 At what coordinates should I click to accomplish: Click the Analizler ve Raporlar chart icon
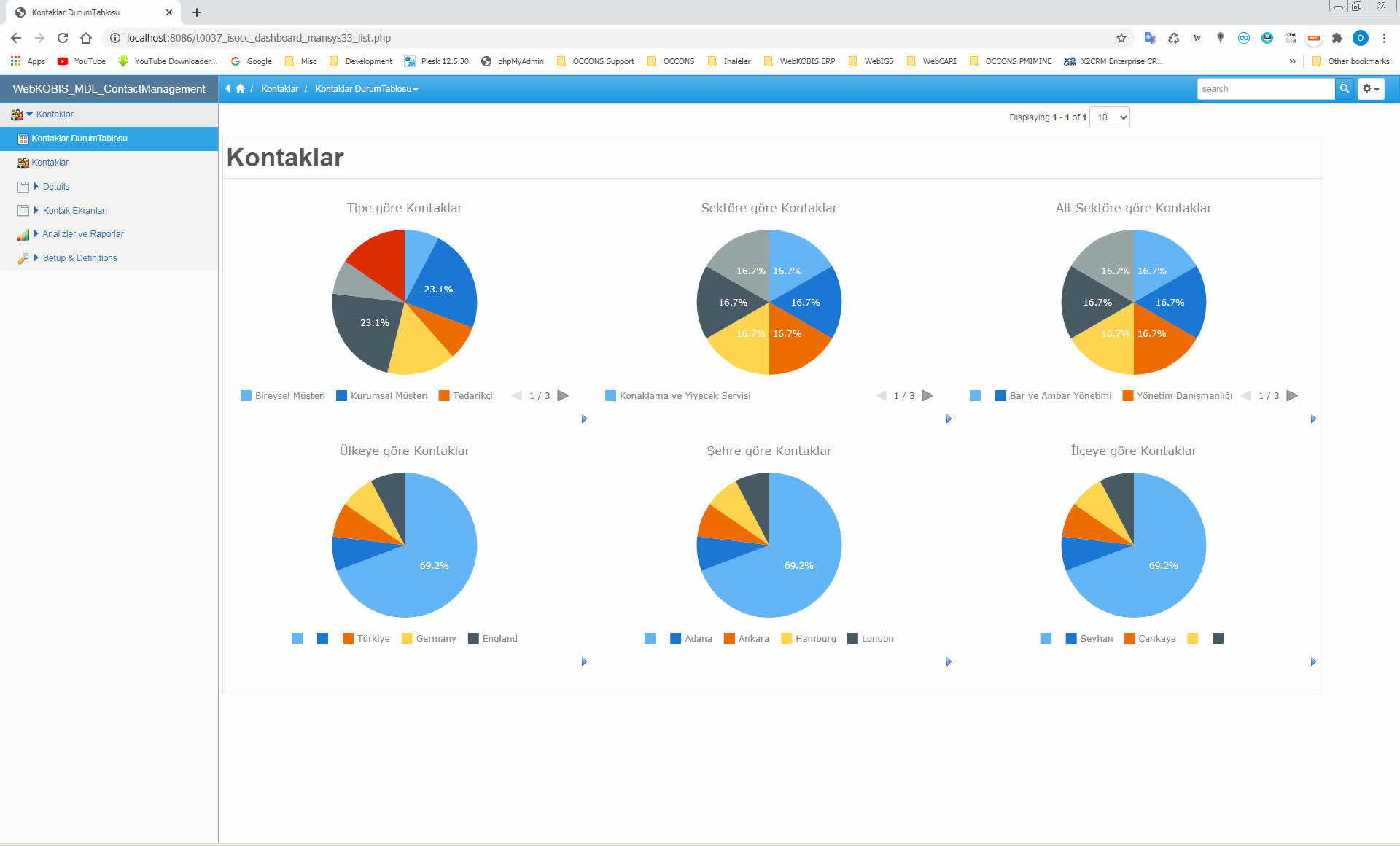coord(23,234)
